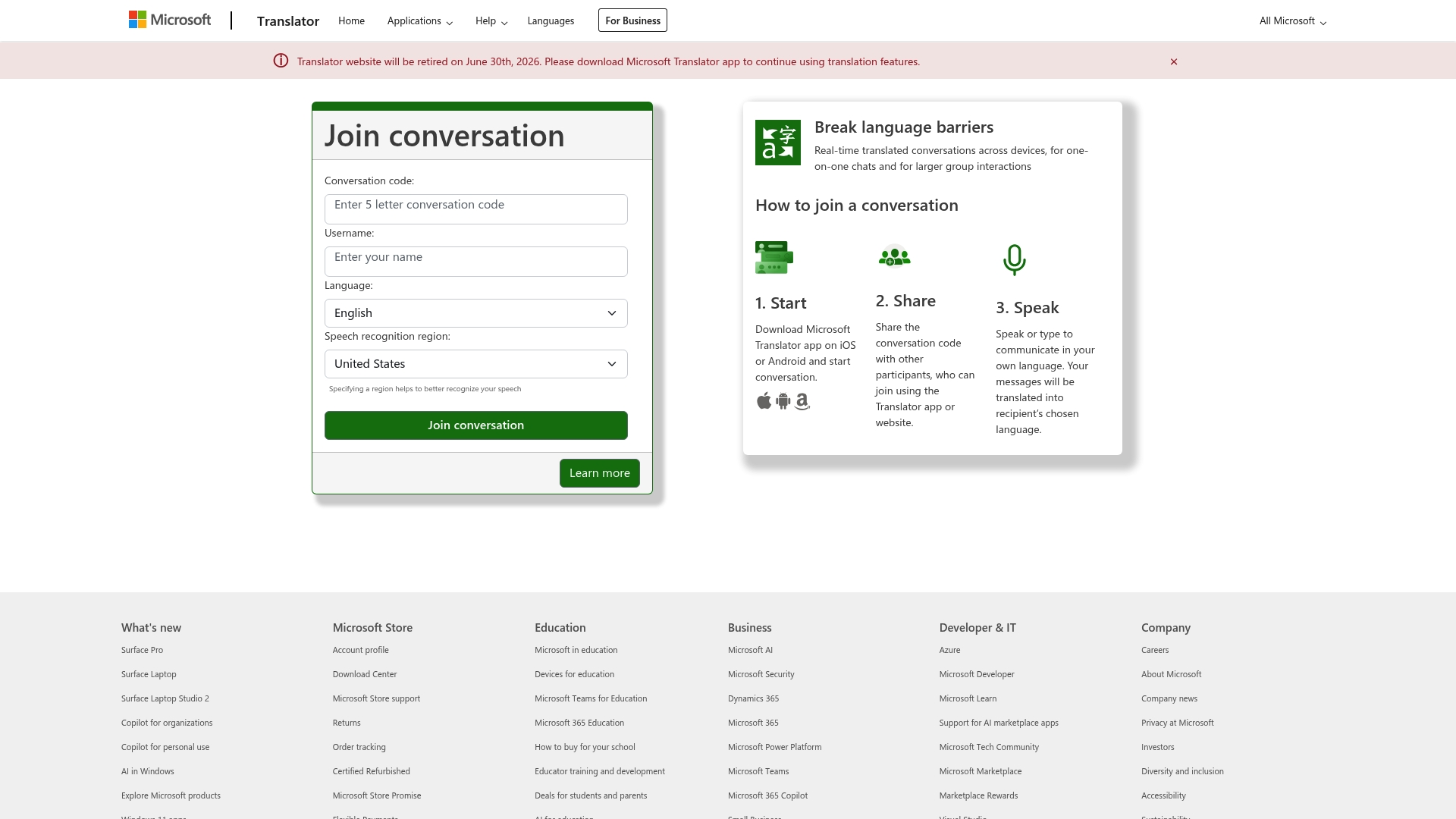Click the microphone Speak icon

pos(1014,259)
